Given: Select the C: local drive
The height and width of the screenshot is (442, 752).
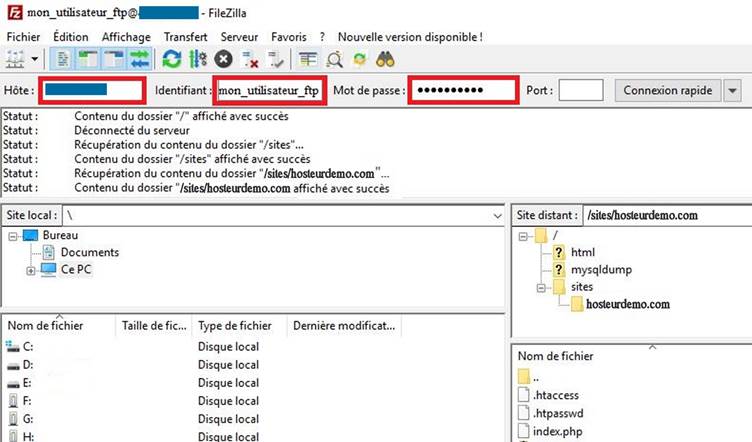Looking at the screenshot, I should tap(28, 347).
